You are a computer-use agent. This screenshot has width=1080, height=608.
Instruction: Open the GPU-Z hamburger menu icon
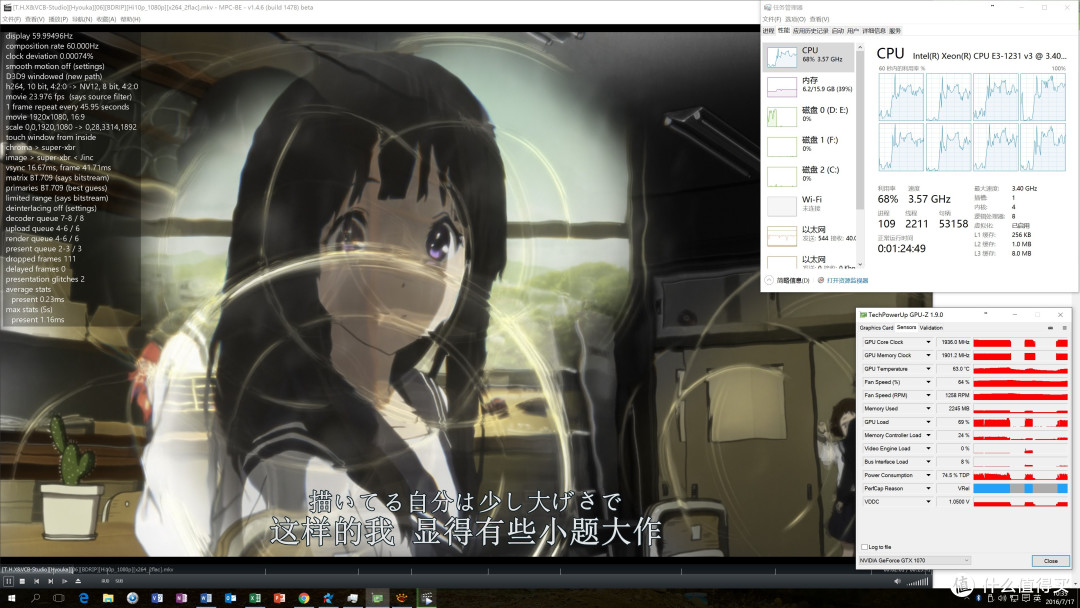click(1063, 328)
